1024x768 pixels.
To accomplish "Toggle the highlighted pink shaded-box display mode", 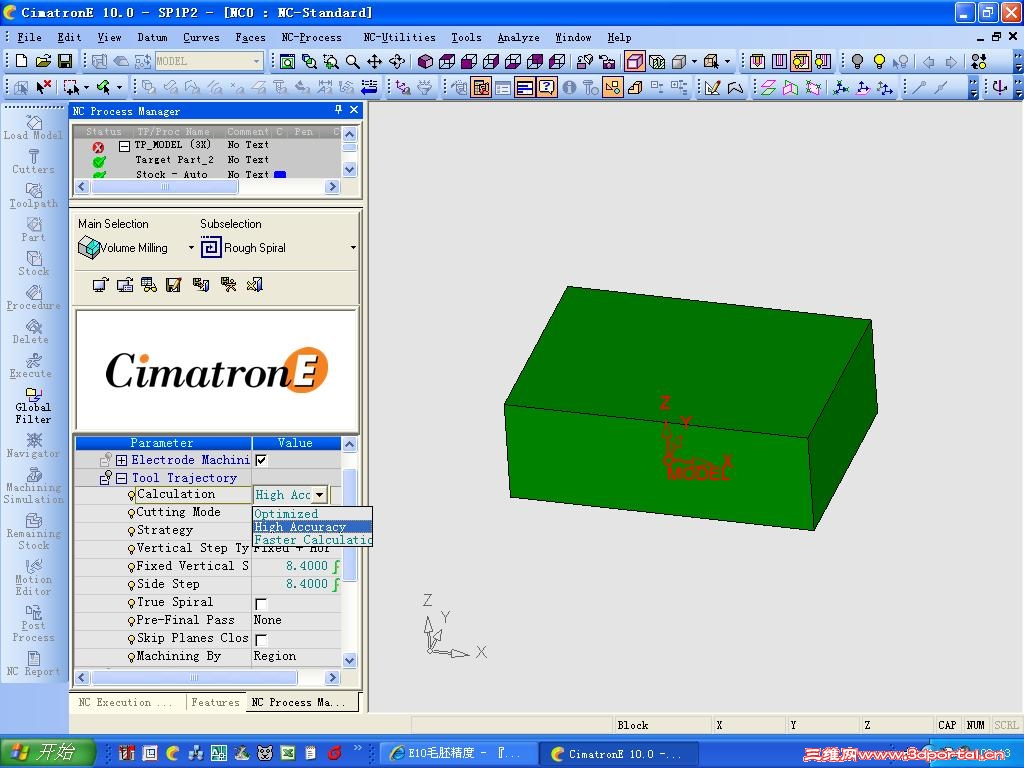I will (635, 62).
